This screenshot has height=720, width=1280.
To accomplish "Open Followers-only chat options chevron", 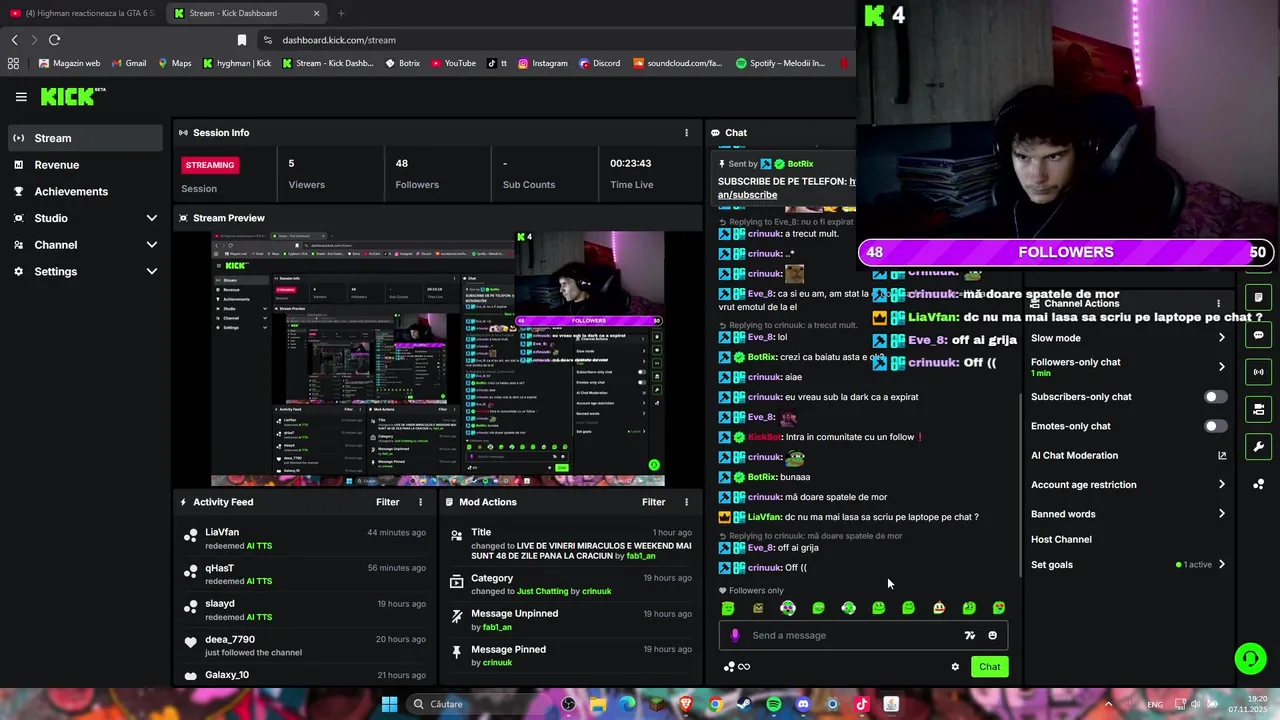I will coord(1221,367).
